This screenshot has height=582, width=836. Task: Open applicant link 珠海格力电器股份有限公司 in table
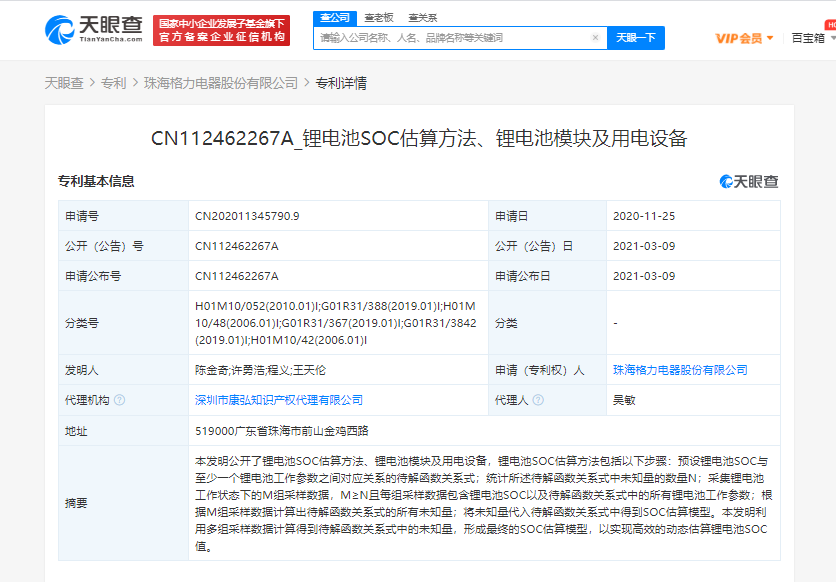680,370
